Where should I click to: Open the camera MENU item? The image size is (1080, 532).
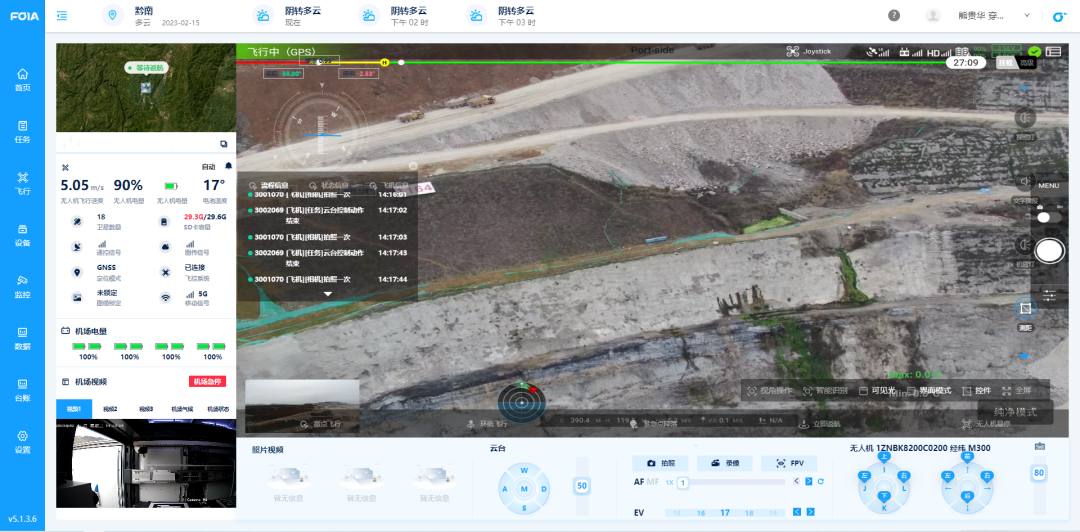(1048, 186)
